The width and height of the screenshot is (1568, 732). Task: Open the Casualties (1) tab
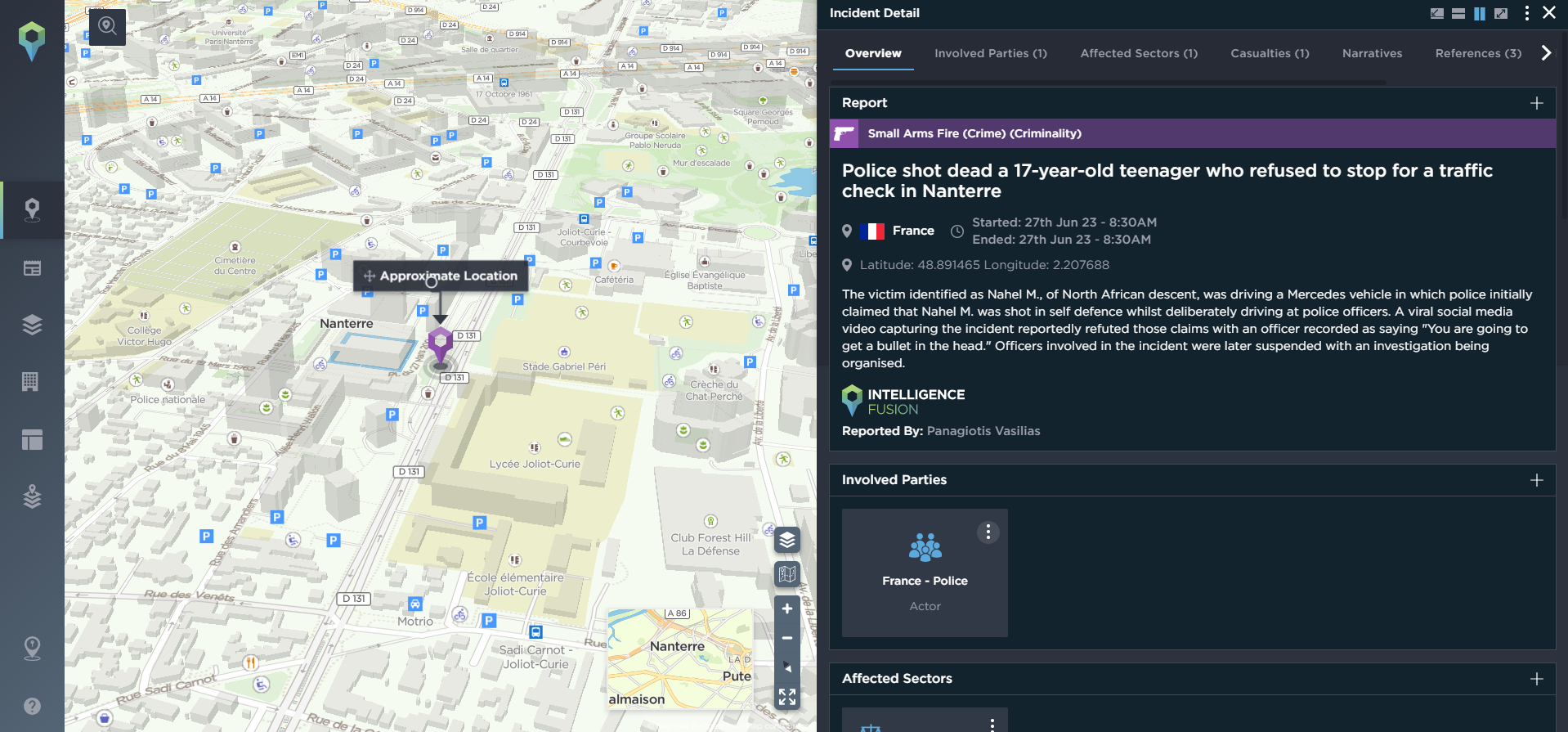1270,53
